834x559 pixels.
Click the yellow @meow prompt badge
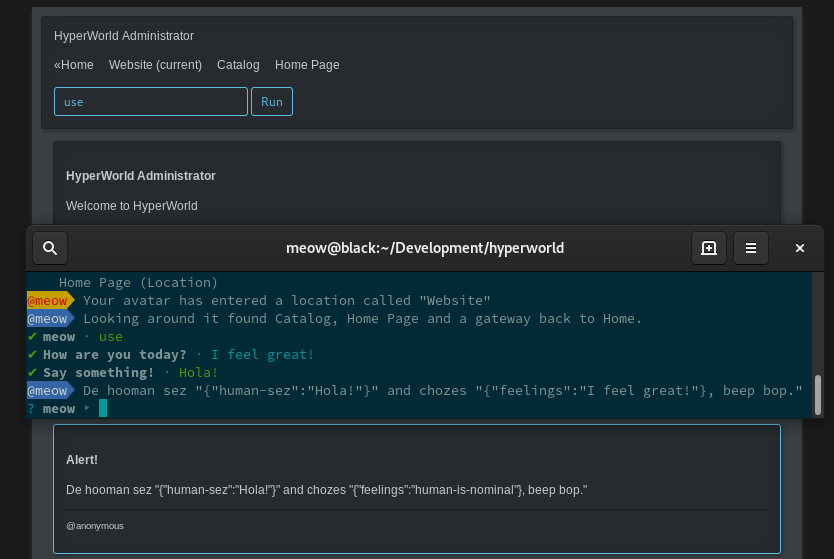click(51, 301)
